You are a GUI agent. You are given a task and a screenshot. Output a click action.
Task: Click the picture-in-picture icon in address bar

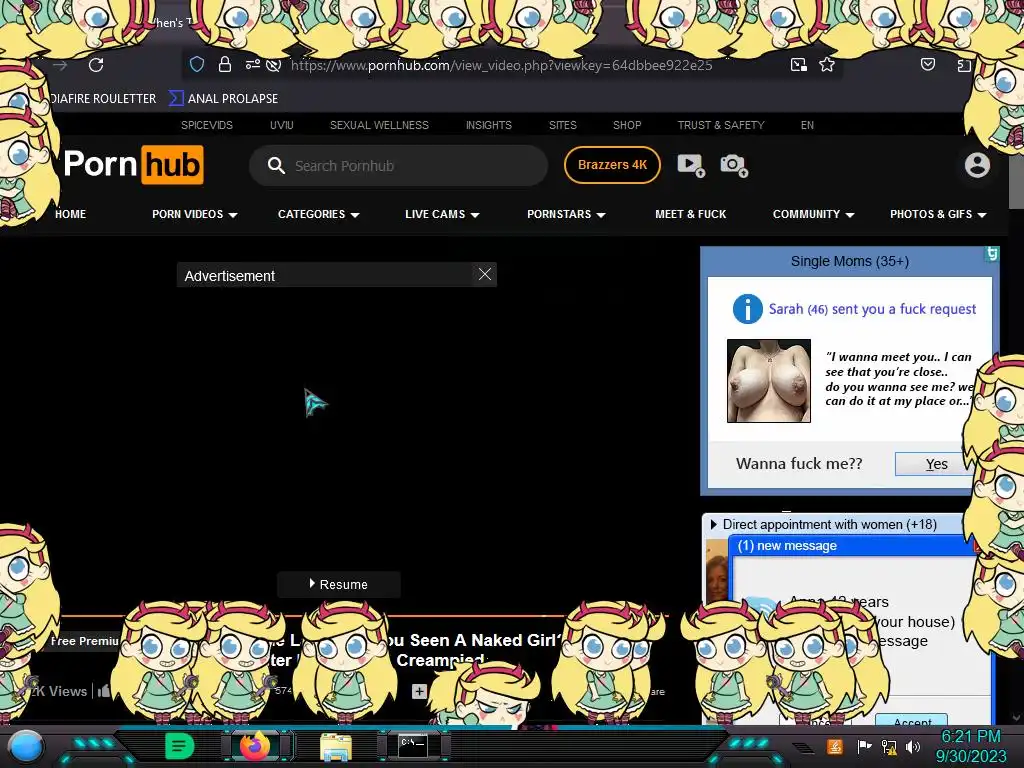click(x=798, y=64)
